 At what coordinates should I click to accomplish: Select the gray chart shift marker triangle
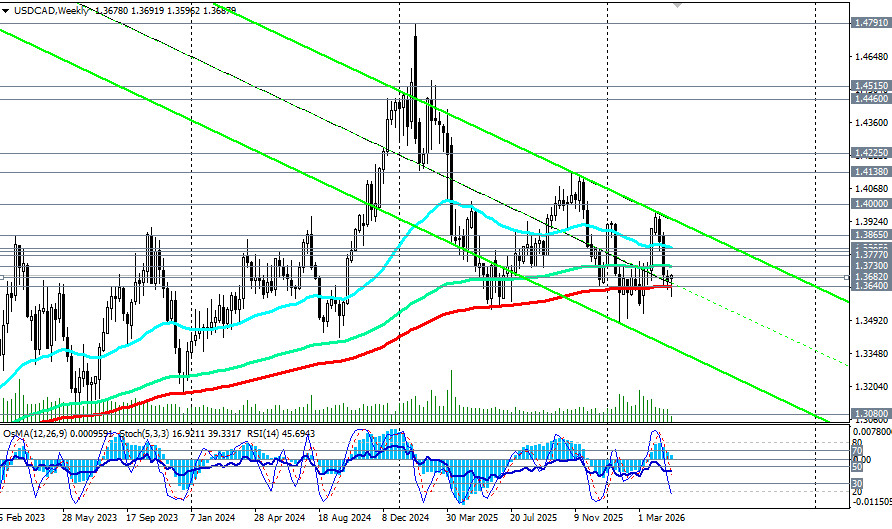(x=677, y=4)
